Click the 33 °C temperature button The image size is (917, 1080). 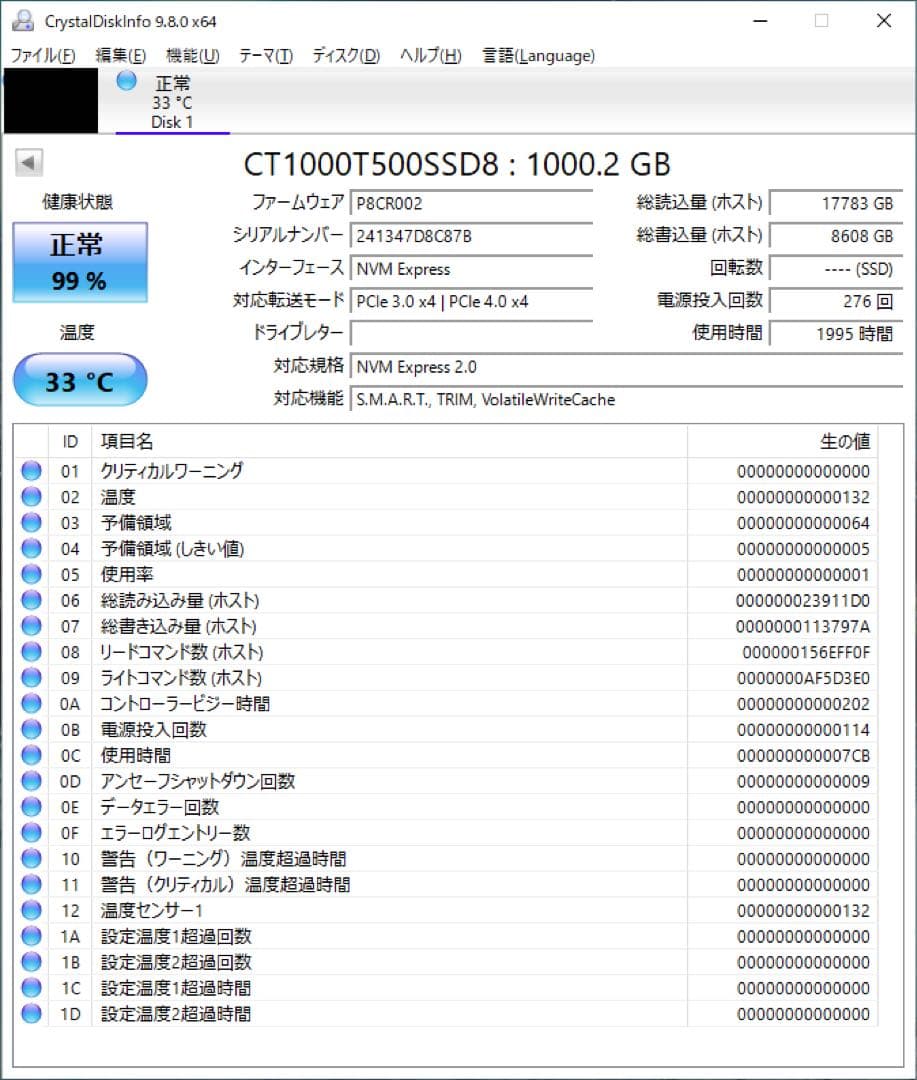(x=80, y=380)
